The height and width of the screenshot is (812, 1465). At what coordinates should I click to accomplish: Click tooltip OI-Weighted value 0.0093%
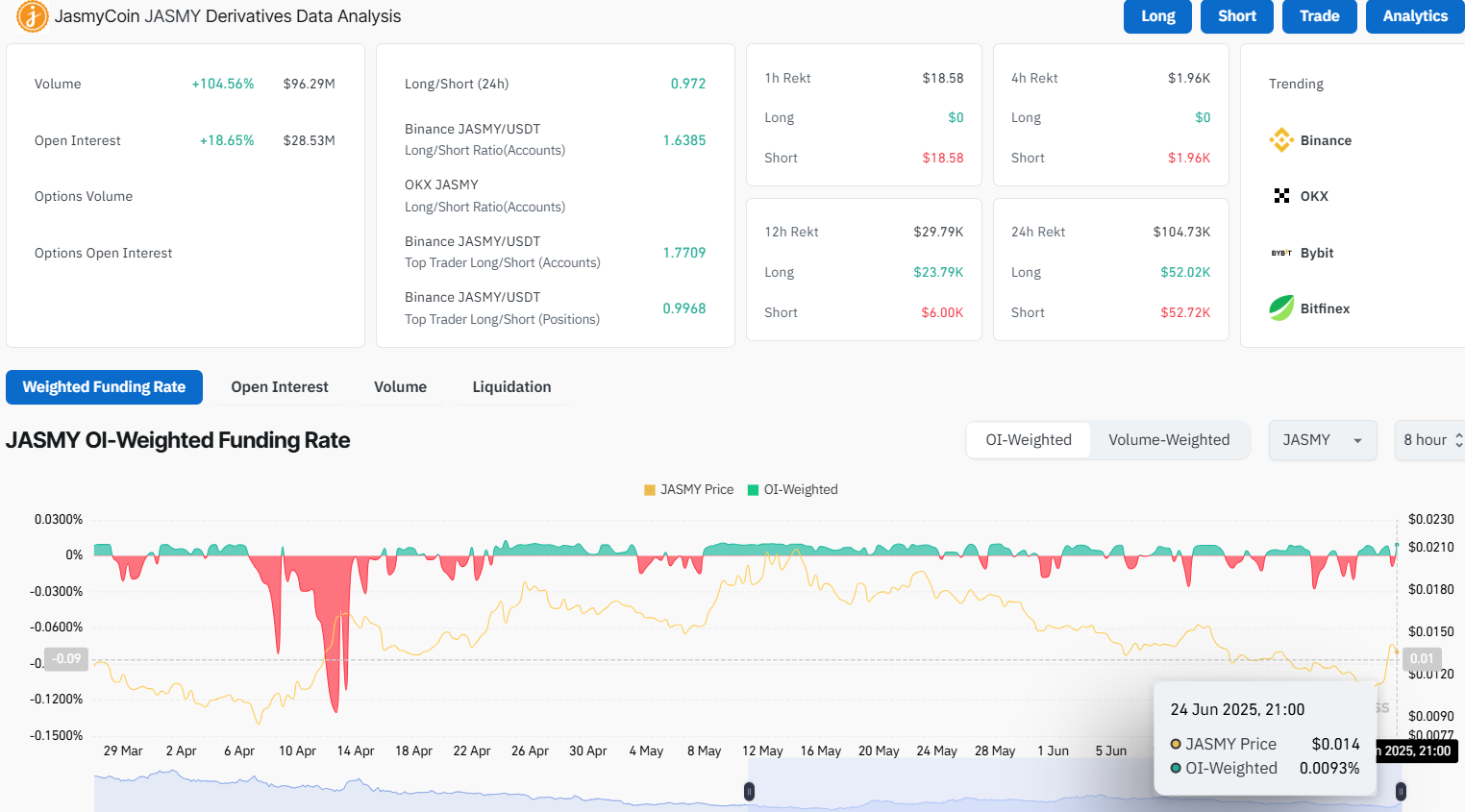pos(1329,768)
